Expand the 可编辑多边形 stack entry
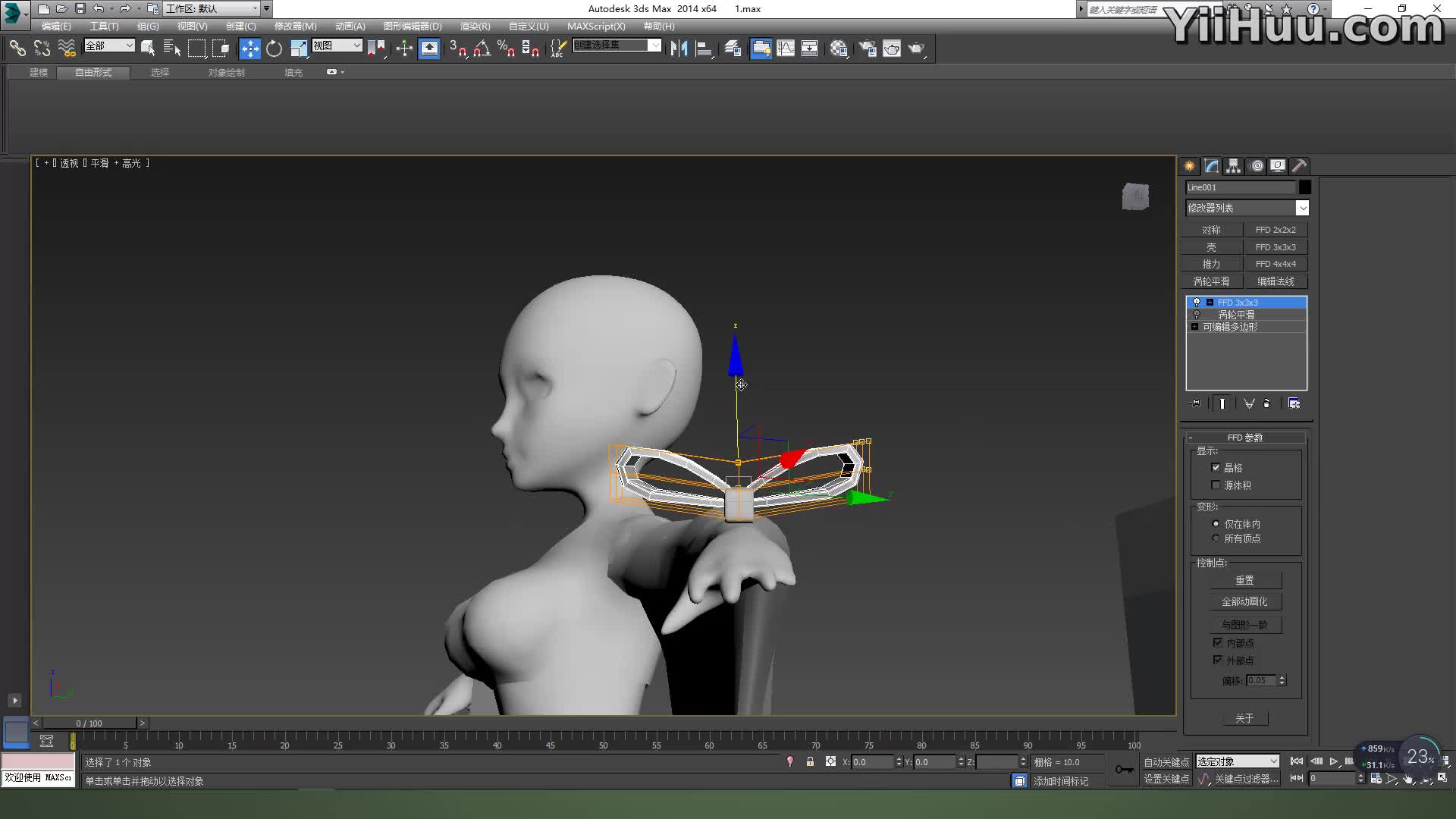This screenshot has height=819, width=1456. click(1194, 327)
